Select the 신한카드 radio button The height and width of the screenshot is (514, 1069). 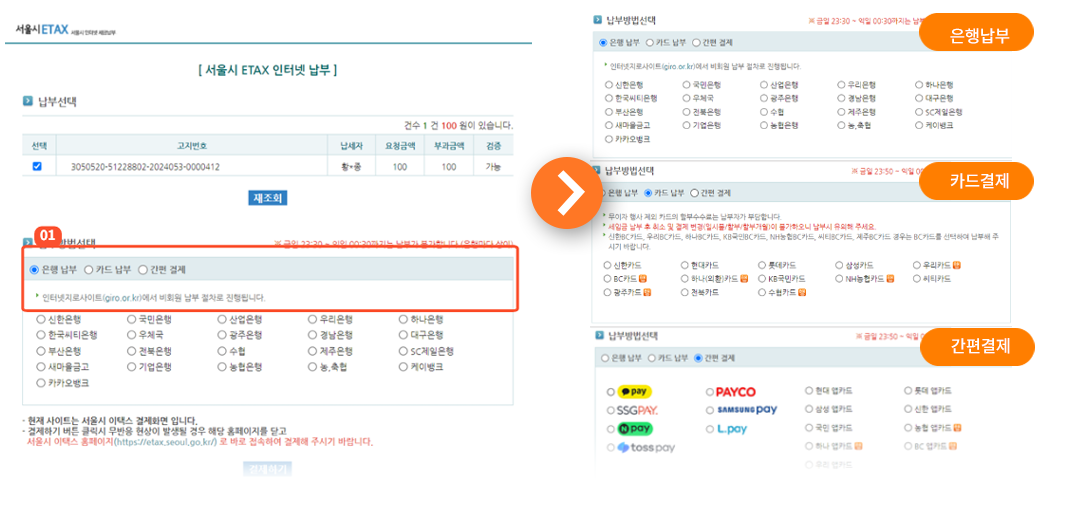point(607,265)
